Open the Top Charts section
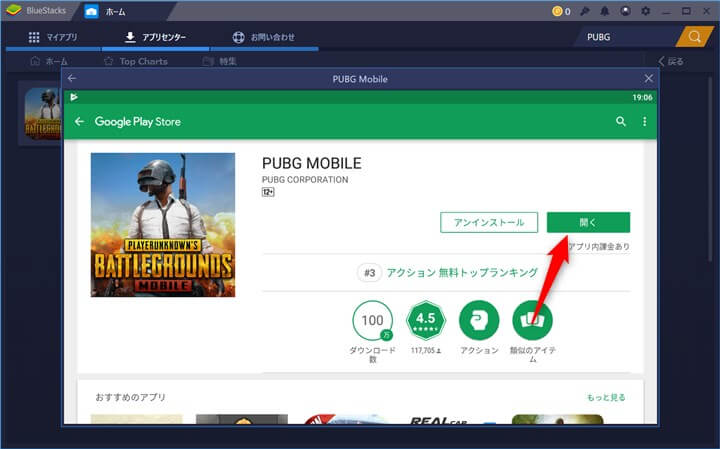Viewport: 720px width, 449px height. click(136, 61)
